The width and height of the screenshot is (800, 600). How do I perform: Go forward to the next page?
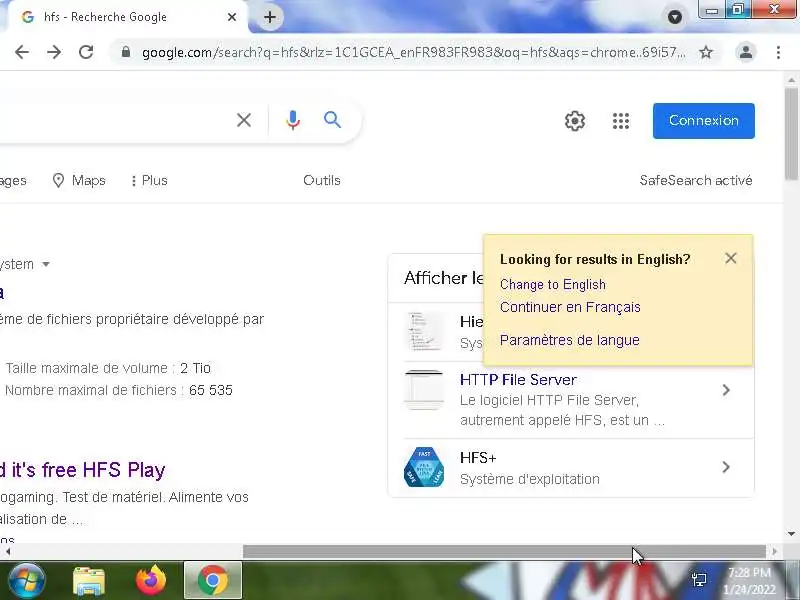click(54, 52)
